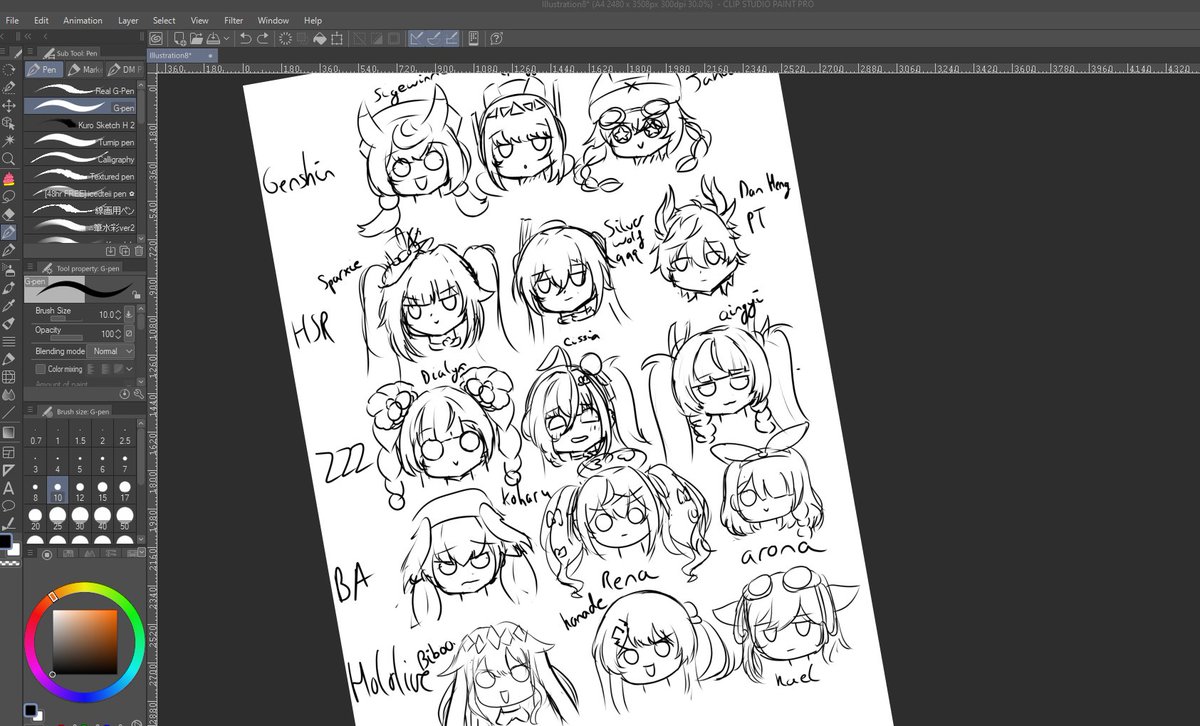Select the Balloon speech bubble tool
Image resolution: width=1200 pixels, height=726 pixels.
point(8,505)
